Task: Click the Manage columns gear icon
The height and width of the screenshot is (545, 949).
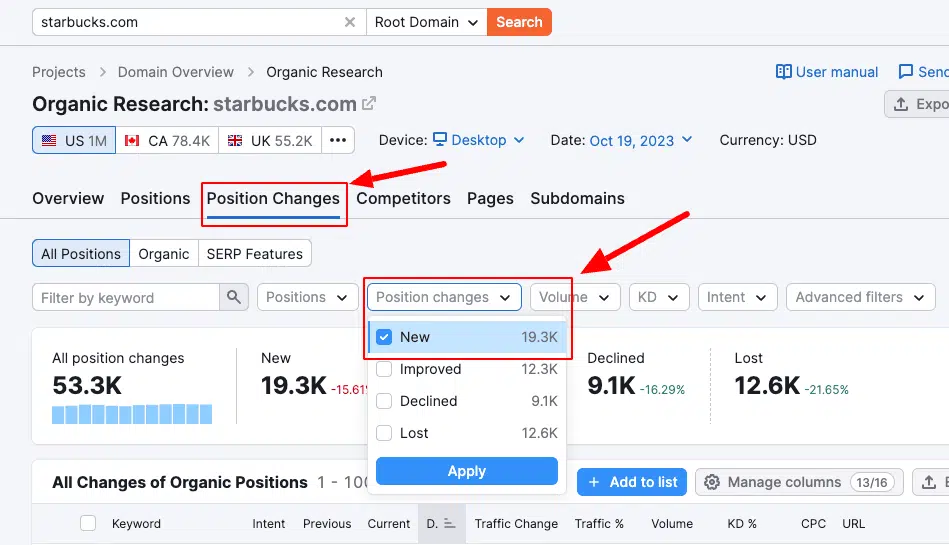Action: 712,482
